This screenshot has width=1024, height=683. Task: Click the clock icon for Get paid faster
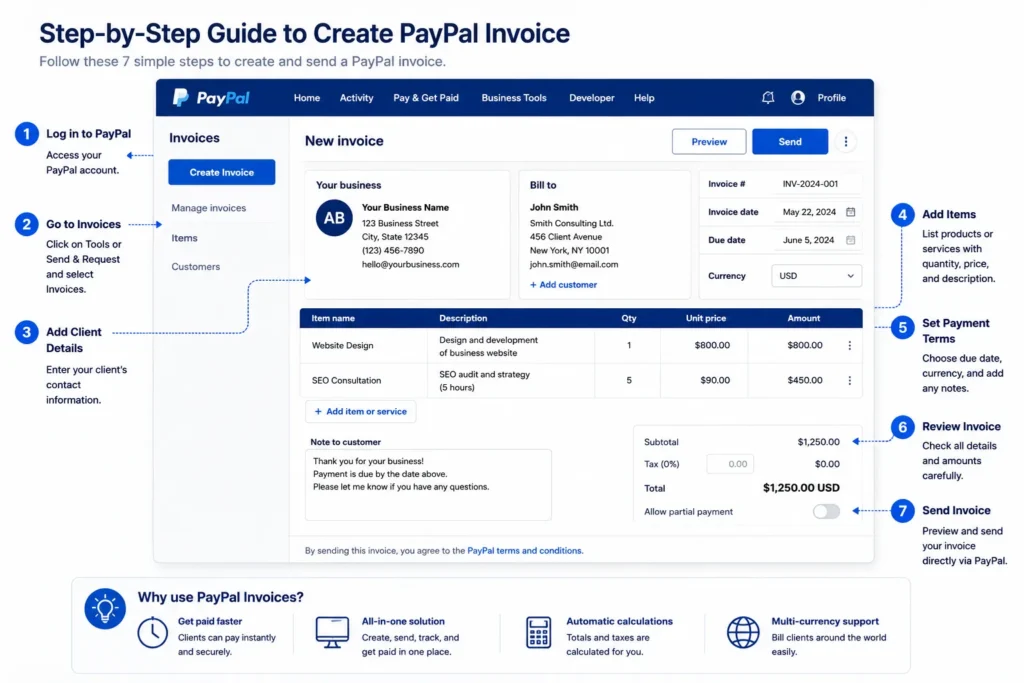(152, 633)
